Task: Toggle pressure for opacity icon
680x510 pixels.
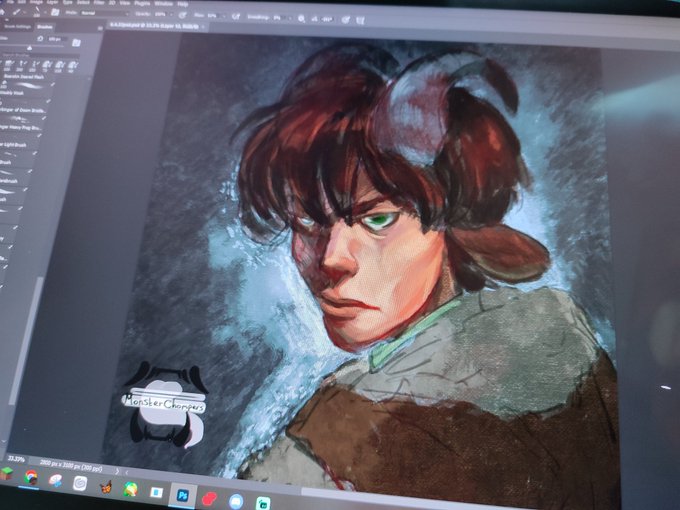Action: 183,15
